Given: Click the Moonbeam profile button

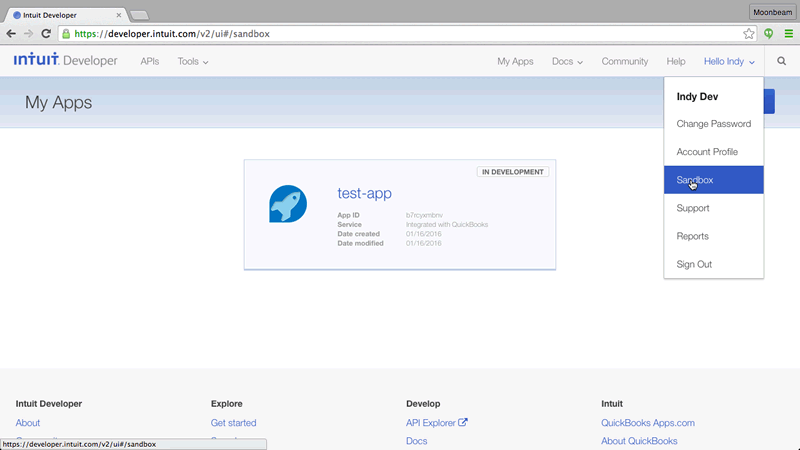Looking at the screenshot, I should click(x=772, y=12).
